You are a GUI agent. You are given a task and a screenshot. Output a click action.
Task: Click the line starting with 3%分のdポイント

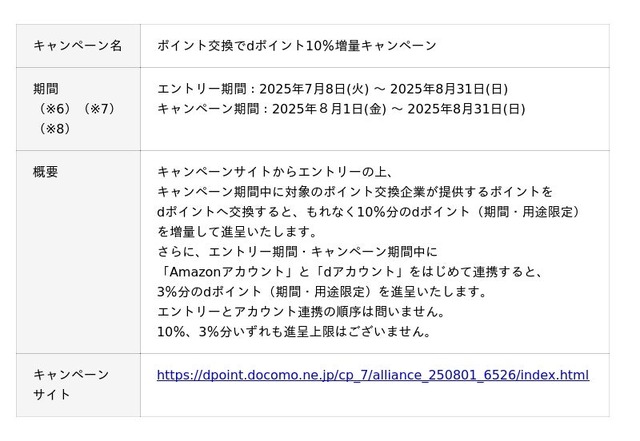(322, 292)
